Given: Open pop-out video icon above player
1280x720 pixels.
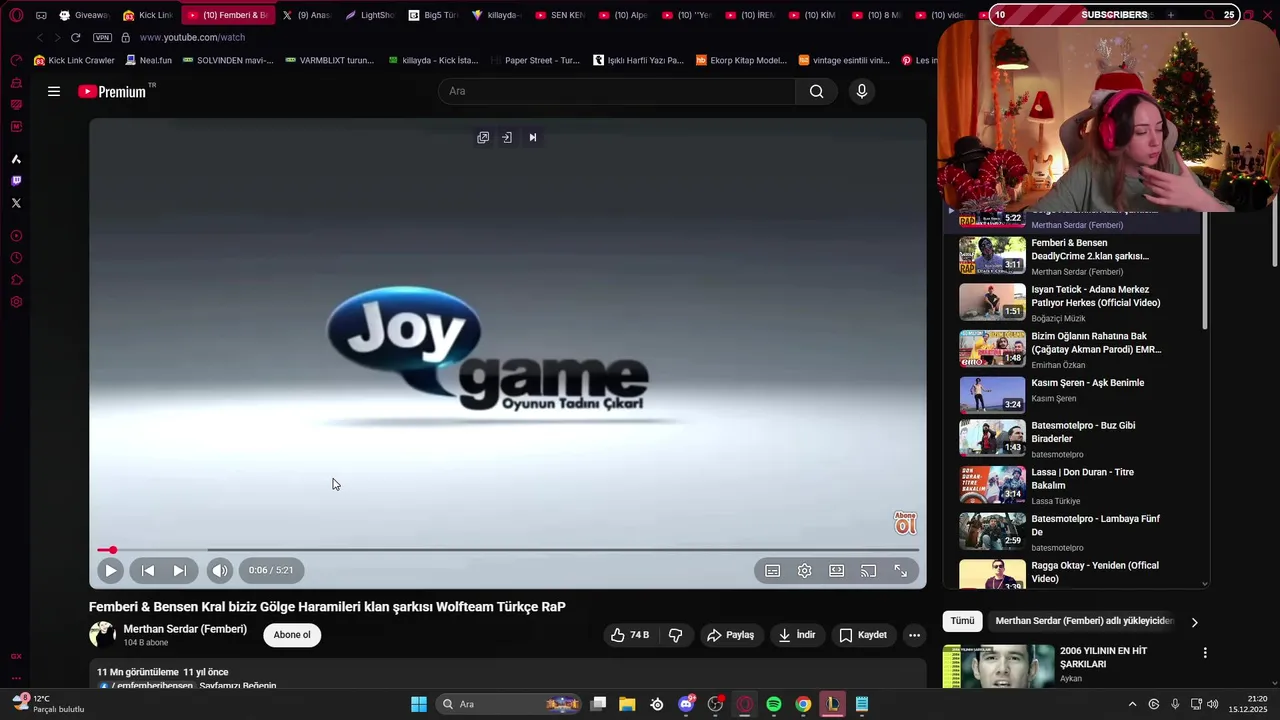Looking at the screenshot, I should (483, 137).
